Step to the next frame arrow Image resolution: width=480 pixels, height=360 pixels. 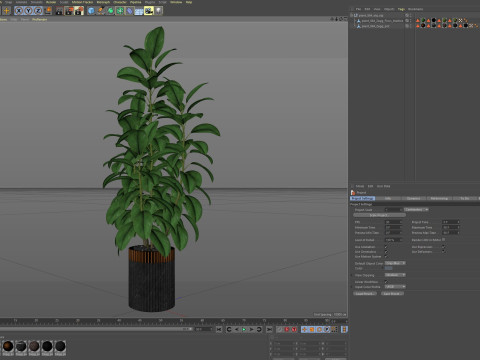tap(251, 329)
